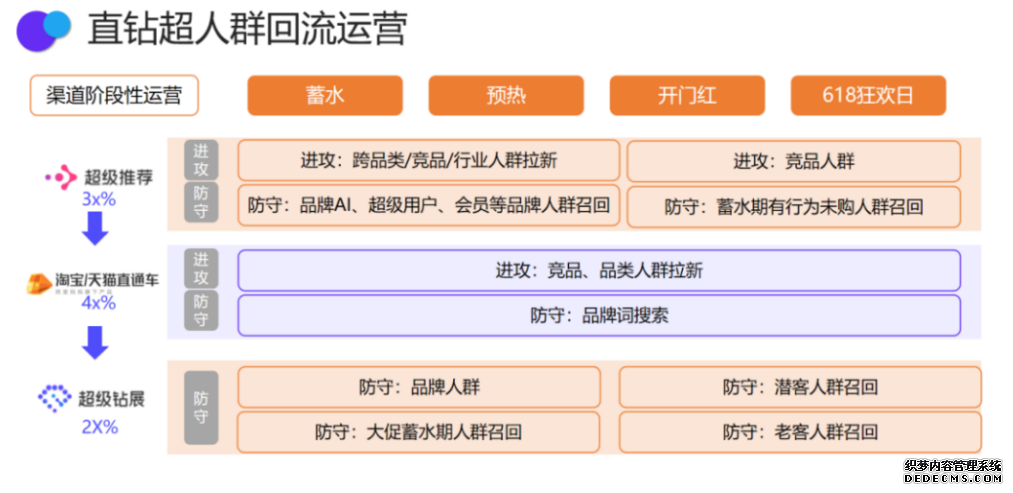Choose box 防守：品牌人群
The height and width of the screenshot is (493, 1013).
[419, 387]
